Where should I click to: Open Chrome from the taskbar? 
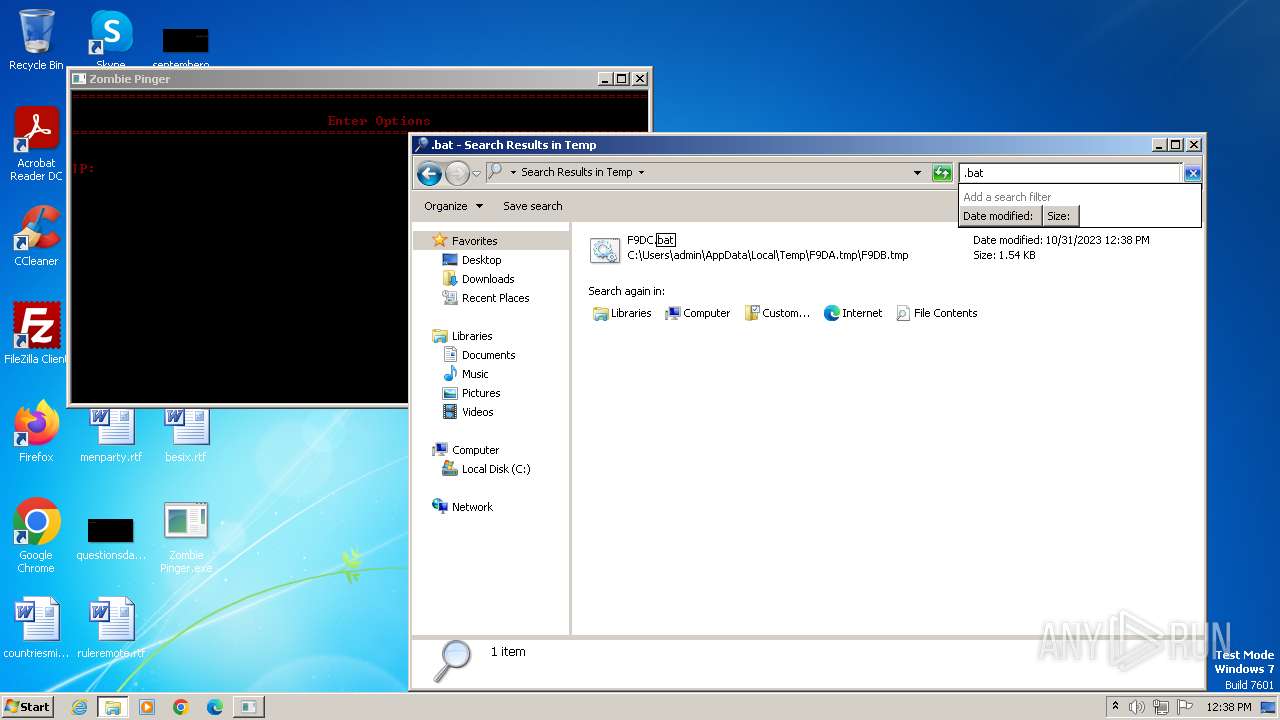181,707
